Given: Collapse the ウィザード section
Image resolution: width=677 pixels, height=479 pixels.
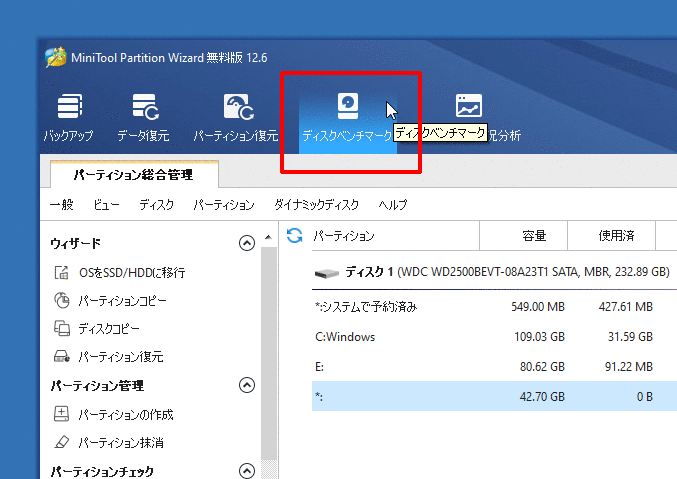Looking at the screenshot, I should 247,243.
